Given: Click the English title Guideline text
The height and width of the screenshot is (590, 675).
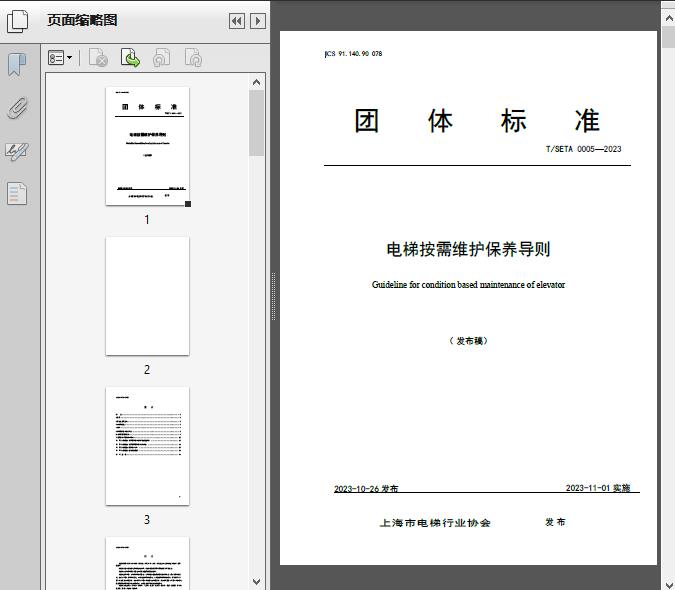Looking at the screenshot, I should click(468, 285).
